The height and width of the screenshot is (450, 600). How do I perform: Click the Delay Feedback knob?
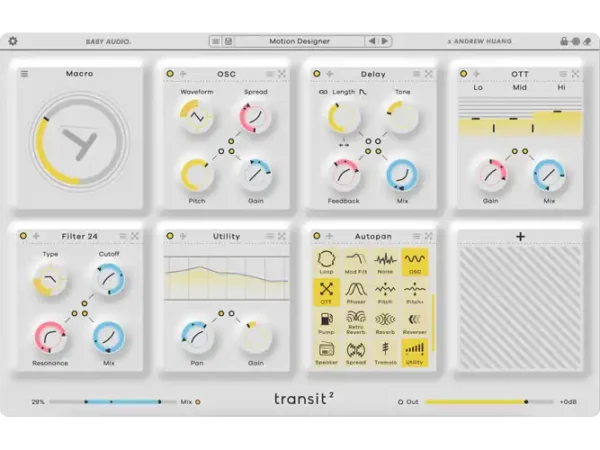[344, 175]
